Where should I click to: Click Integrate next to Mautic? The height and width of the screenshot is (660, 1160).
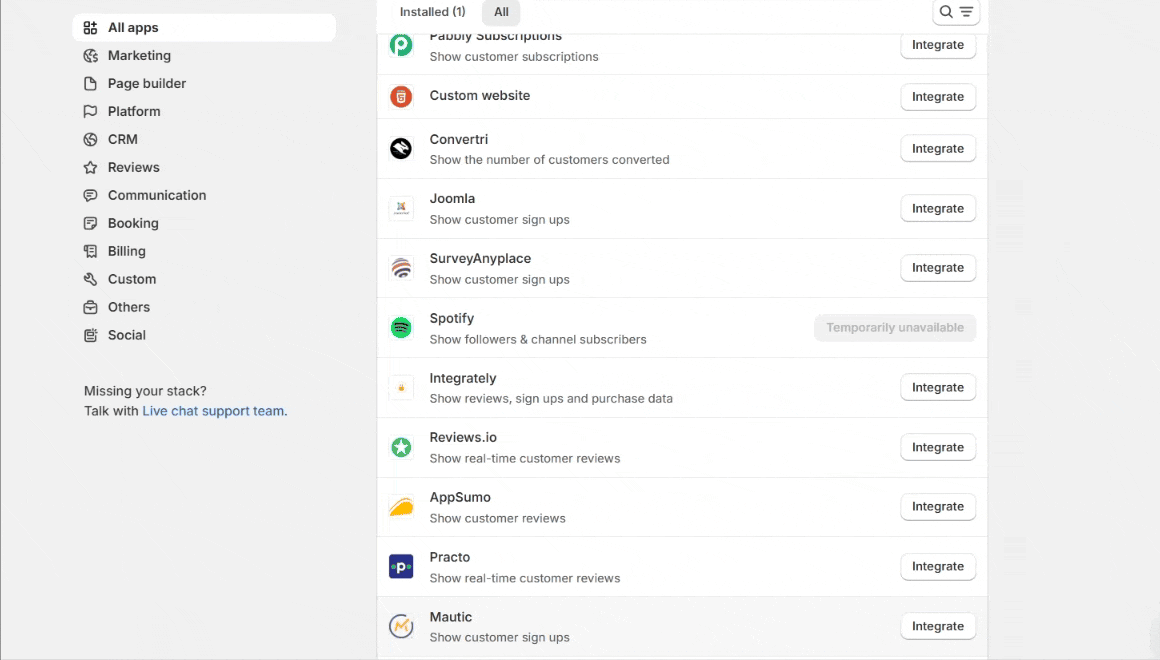coord(937,627)
